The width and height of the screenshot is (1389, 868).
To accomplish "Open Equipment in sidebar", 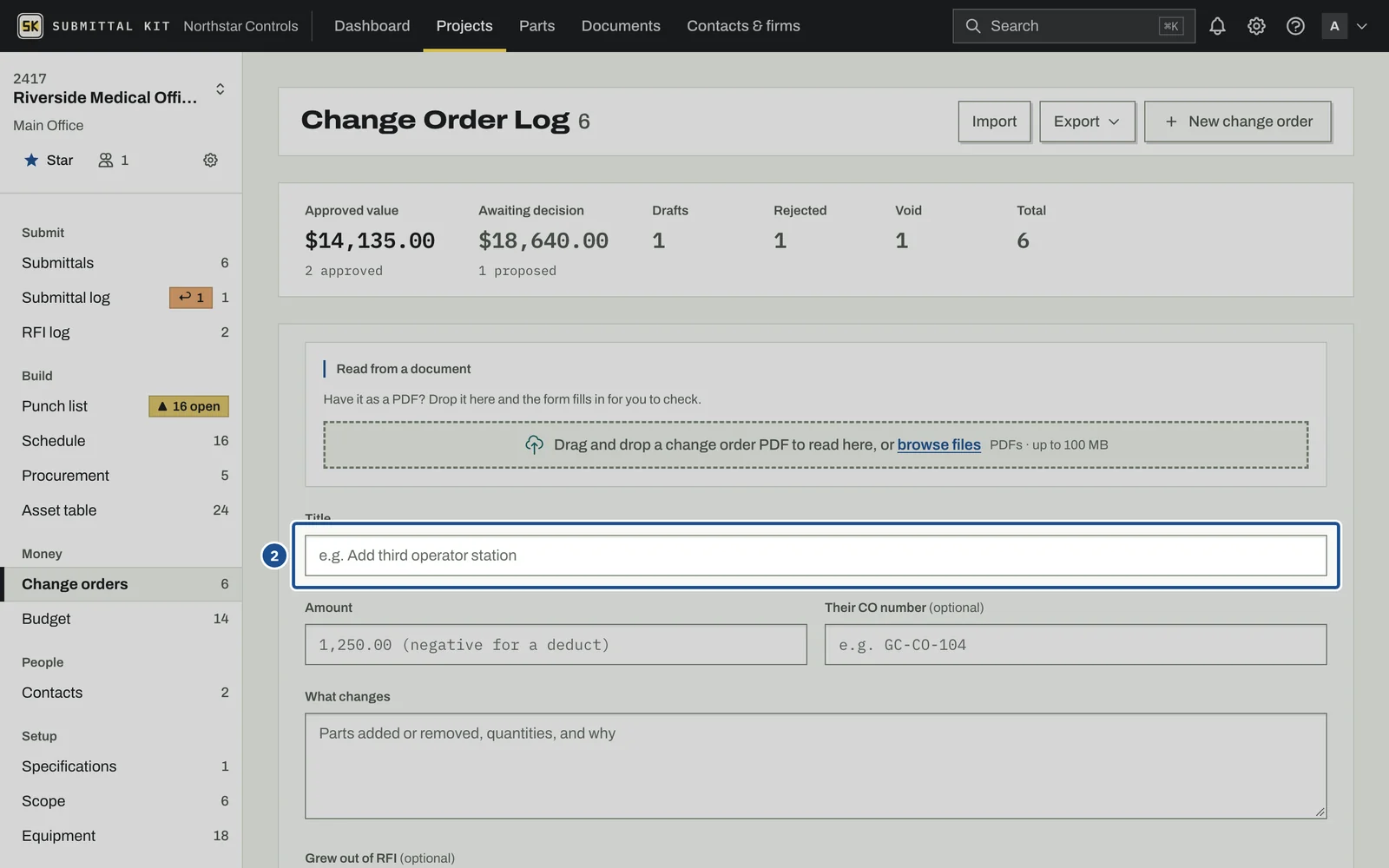I will [122, 836].
